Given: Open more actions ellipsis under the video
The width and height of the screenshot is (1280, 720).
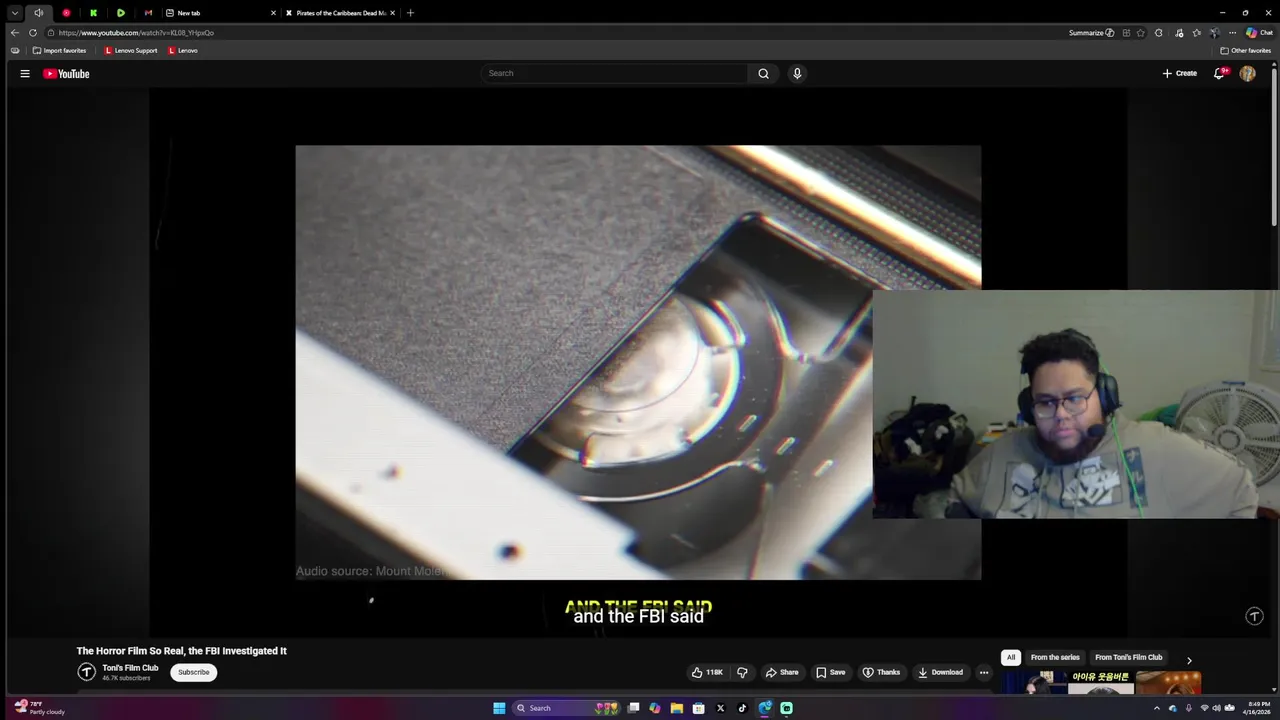Looking at the screenshot, I should click(x=984, y=672).
